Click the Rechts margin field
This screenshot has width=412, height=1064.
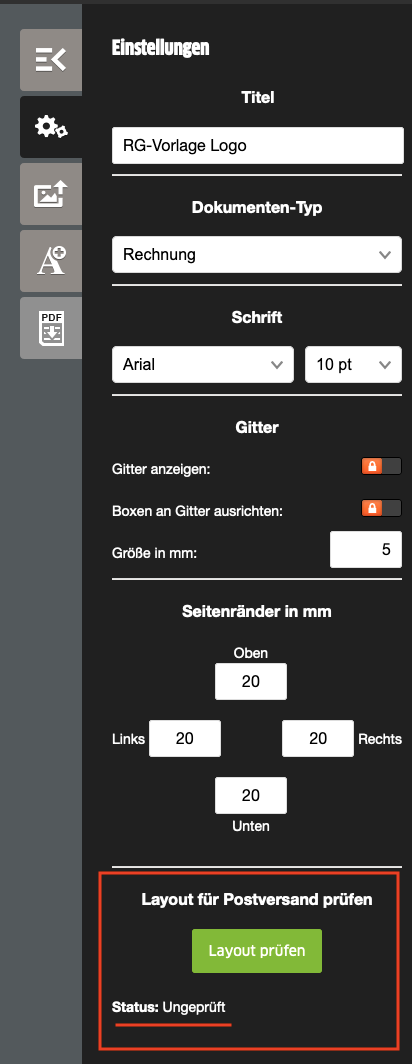[318, 738]
